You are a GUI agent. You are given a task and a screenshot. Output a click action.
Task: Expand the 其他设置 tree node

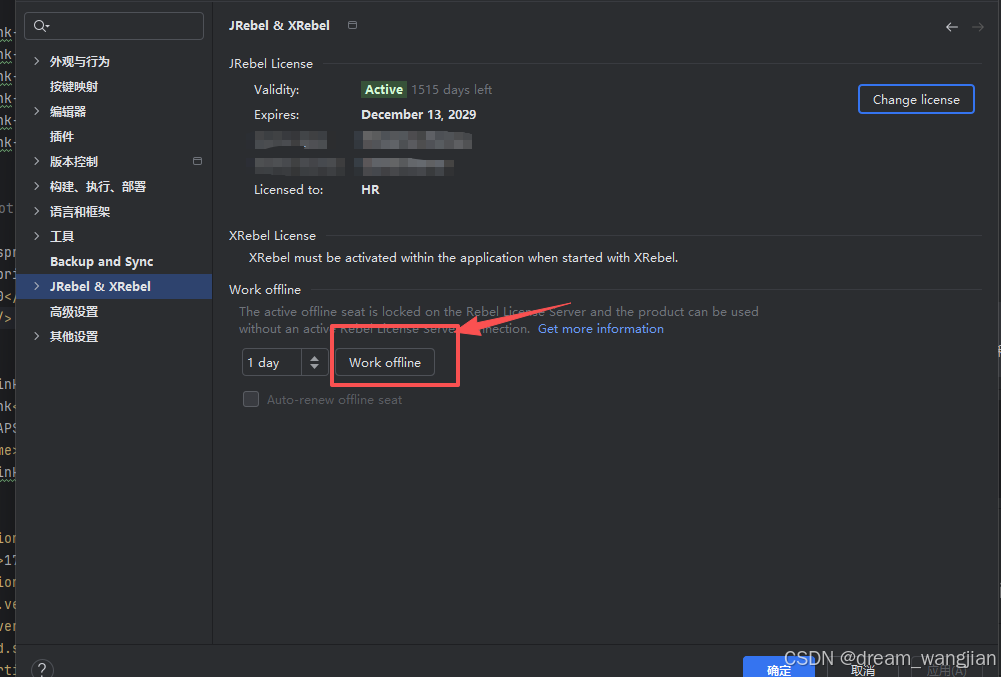[36, 336]
